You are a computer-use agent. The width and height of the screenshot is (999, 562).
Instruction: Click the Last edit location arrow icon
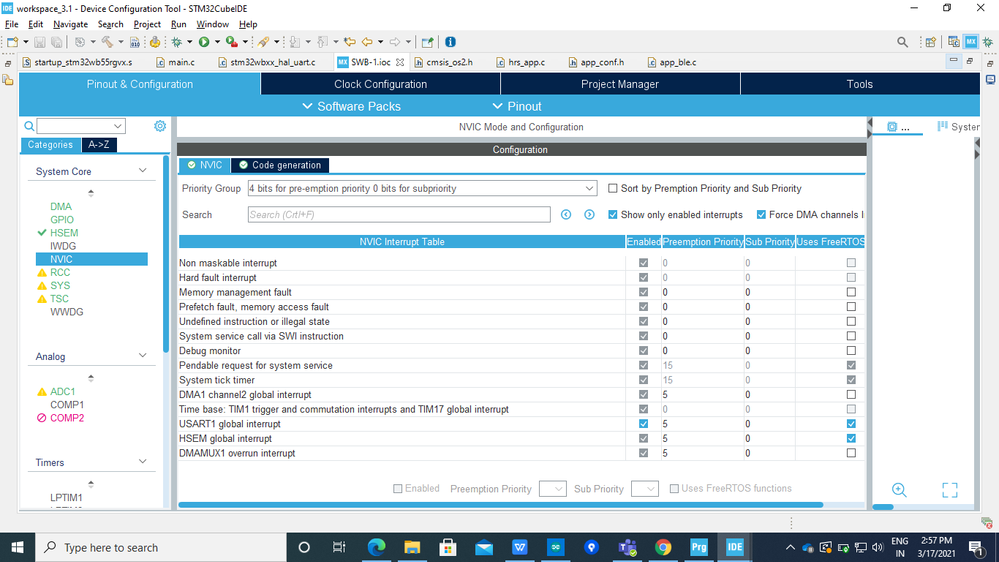pyautogui.click(x=350, y=42)
